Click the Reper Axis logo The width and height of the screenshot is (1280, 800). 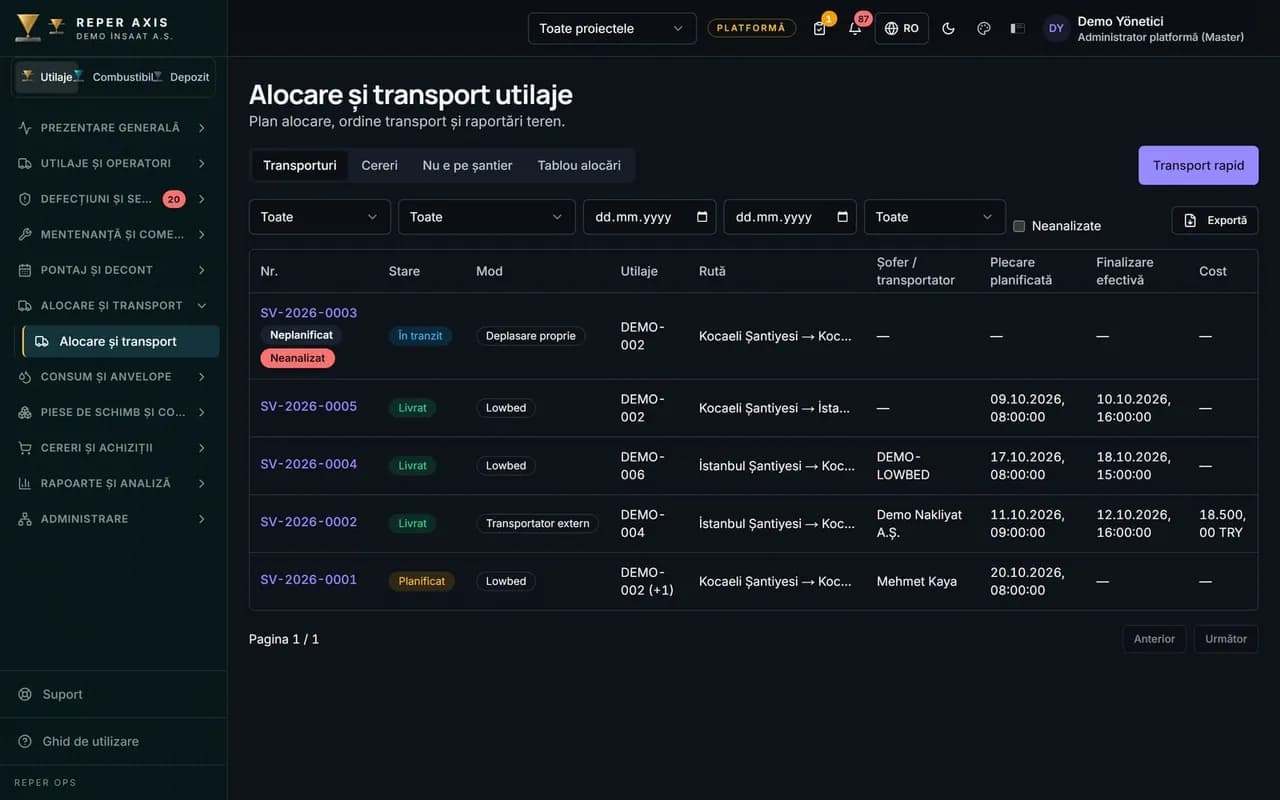tap(28, 28)
